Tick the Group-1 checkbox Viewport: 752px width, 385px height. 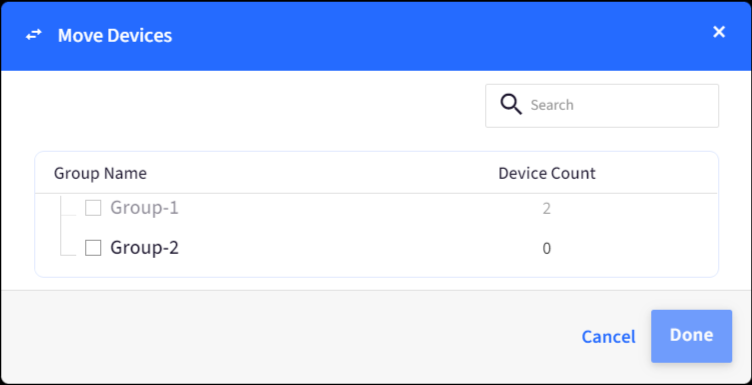point(93,208)
